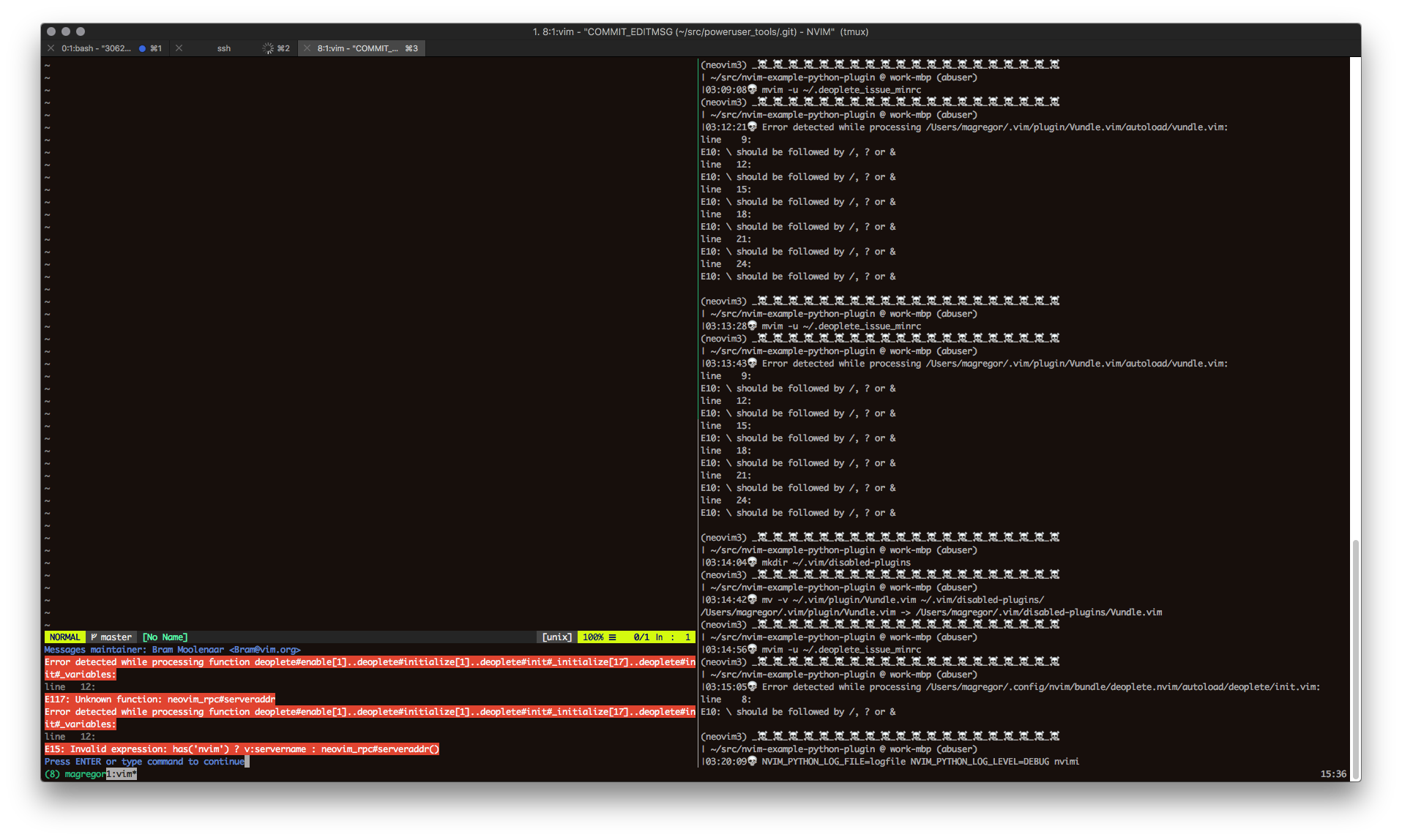This screenshot has width=1402, height=840.
Task: Click the X close icon on bash tab
Action: (50, 48)
